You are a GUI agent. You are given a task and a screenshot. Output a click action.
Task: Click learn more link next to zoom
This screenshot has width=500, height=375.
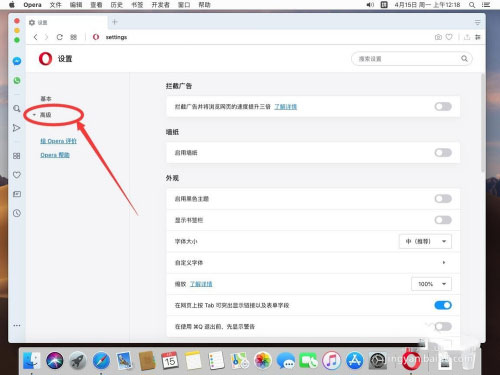201,284
